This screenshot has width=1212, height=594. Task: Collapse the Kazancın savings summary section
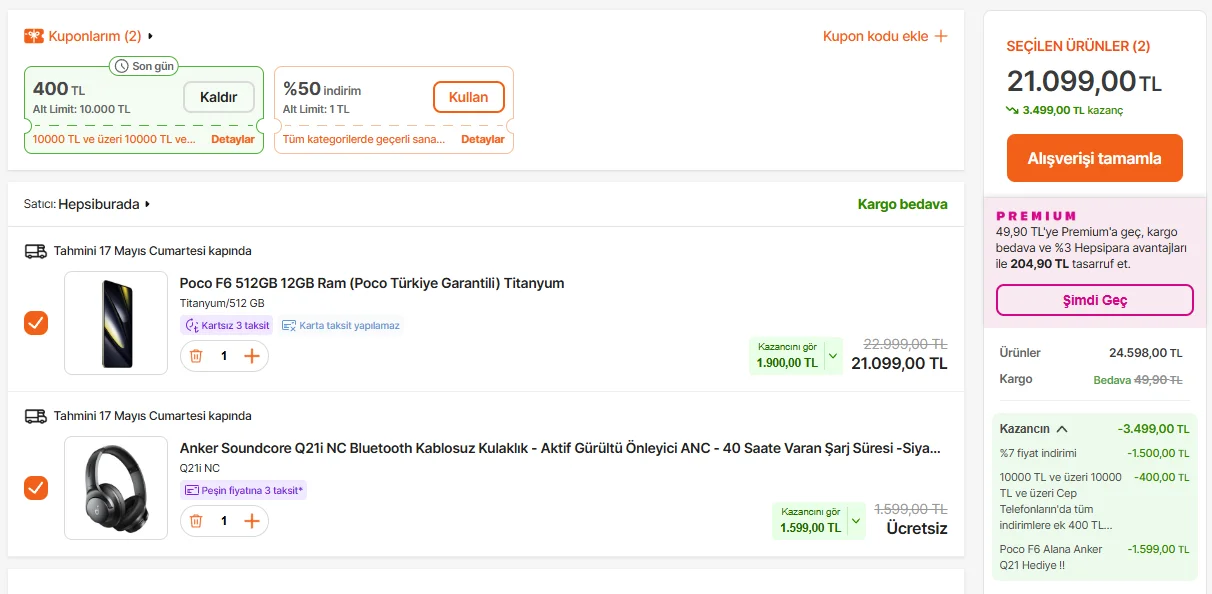point(1062,429)
